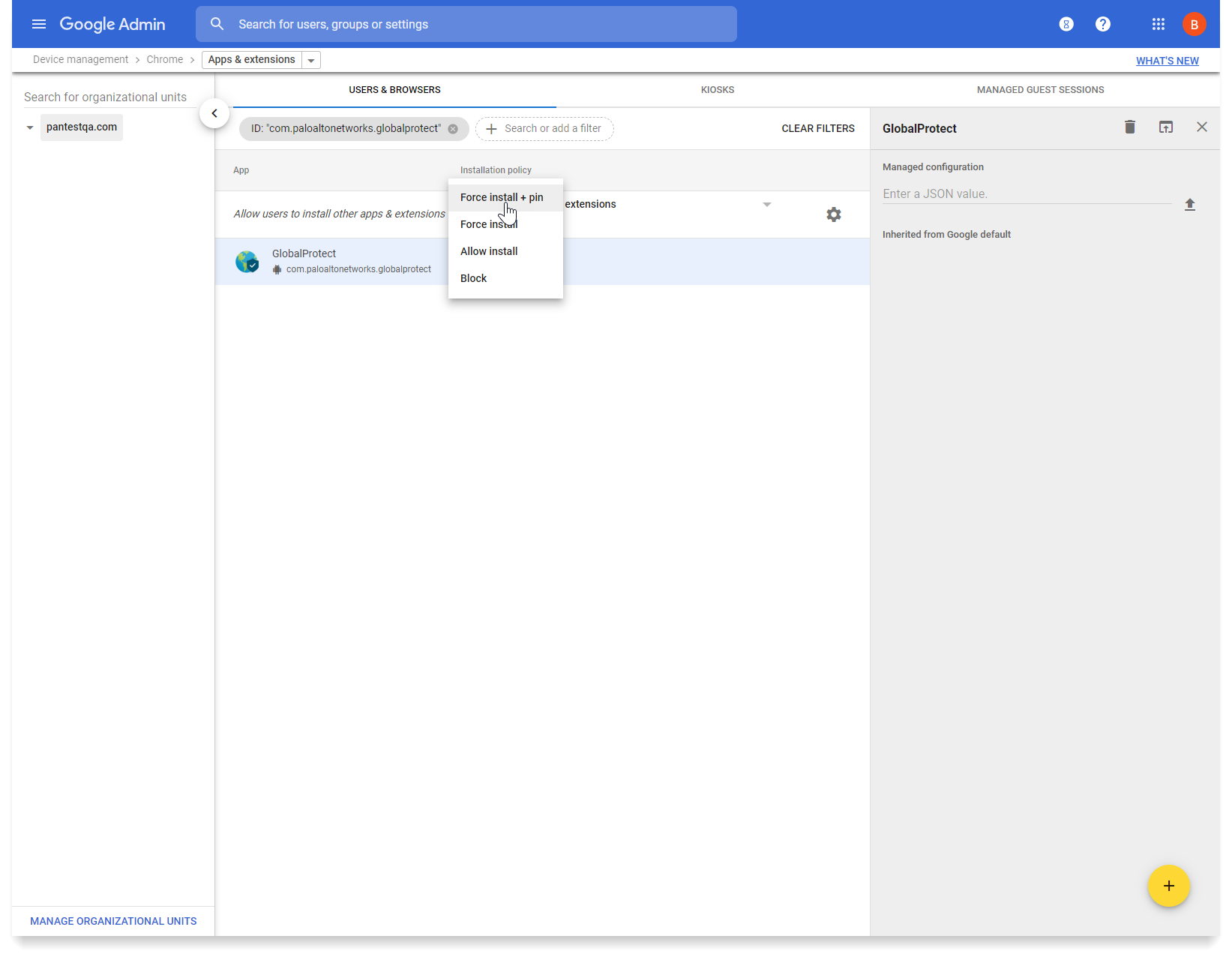This screenshot has width=1232, height=960.
Task: Click the yellow add app button
Action: pos(1168,886)
